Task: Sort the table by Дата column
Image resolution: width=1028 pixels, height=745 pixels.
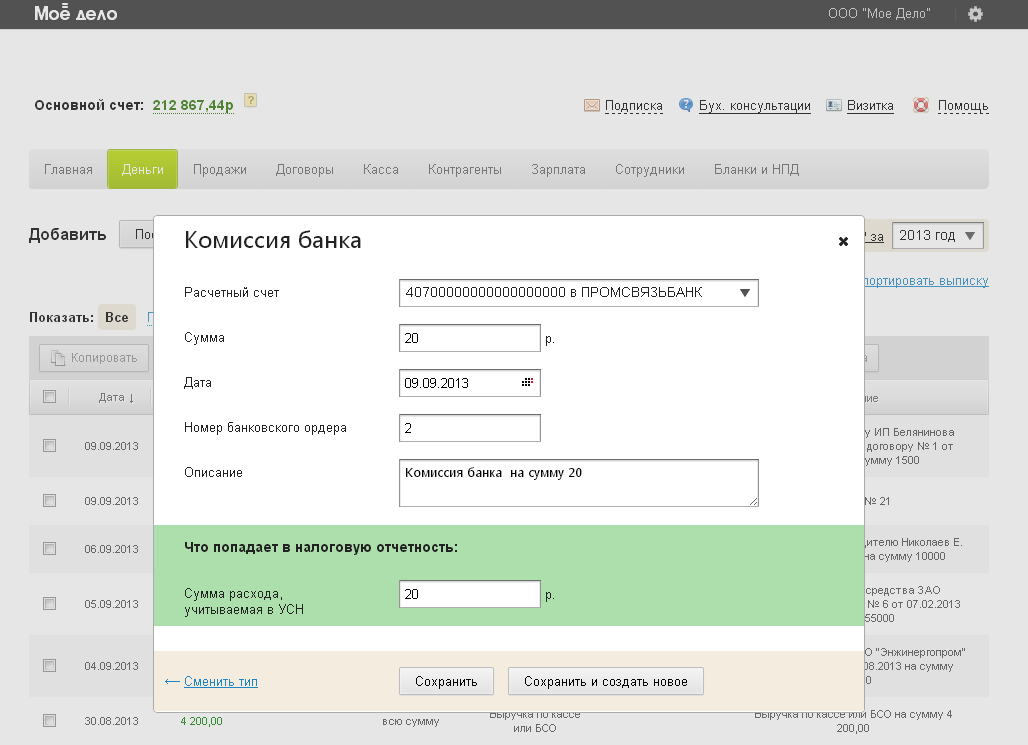Action: (x=116, y=397)
